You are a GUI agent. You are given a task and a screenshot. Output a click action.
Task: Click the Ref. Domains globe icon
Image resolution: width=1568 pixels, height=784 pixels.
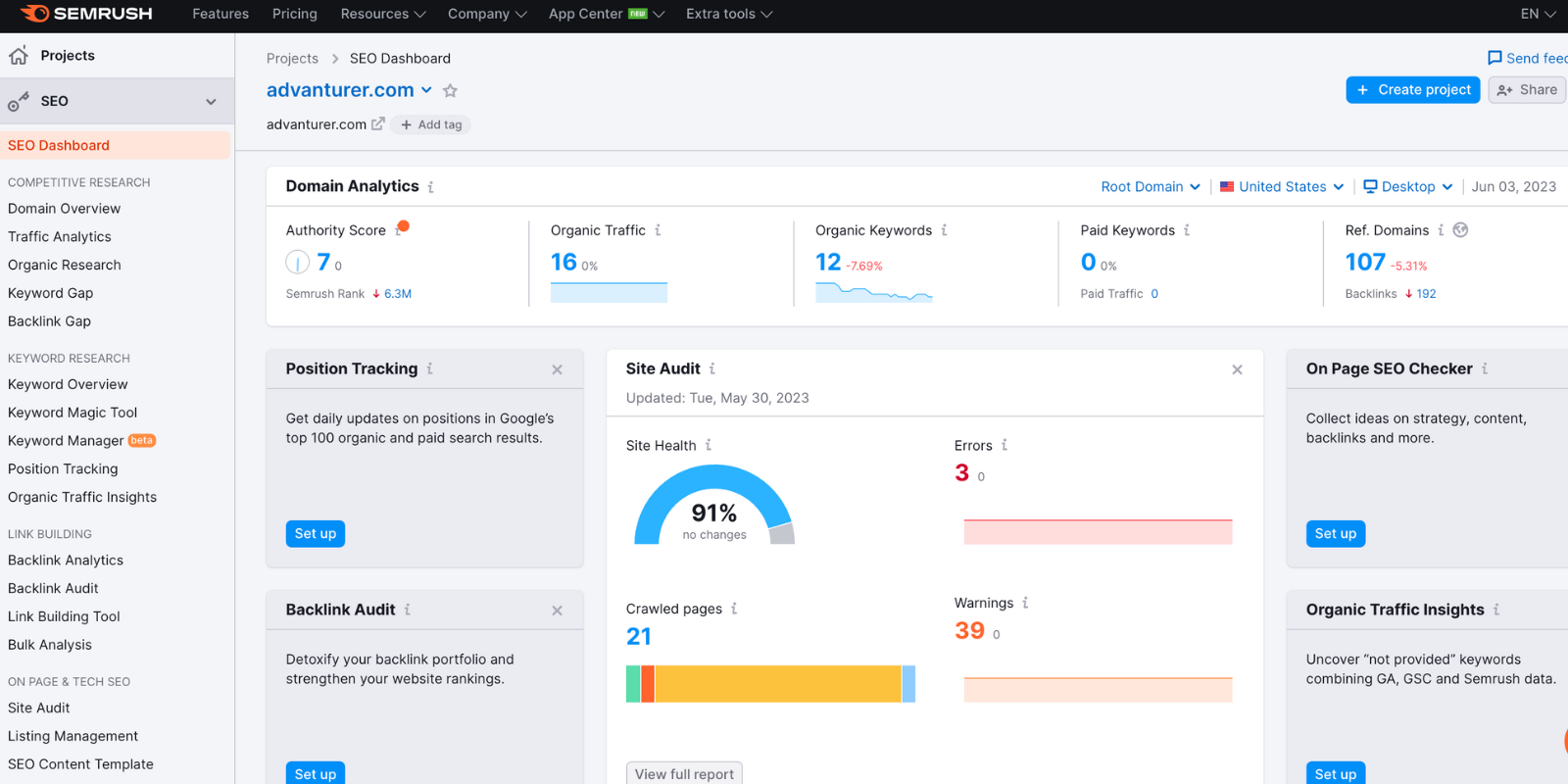coord(1460,230)
